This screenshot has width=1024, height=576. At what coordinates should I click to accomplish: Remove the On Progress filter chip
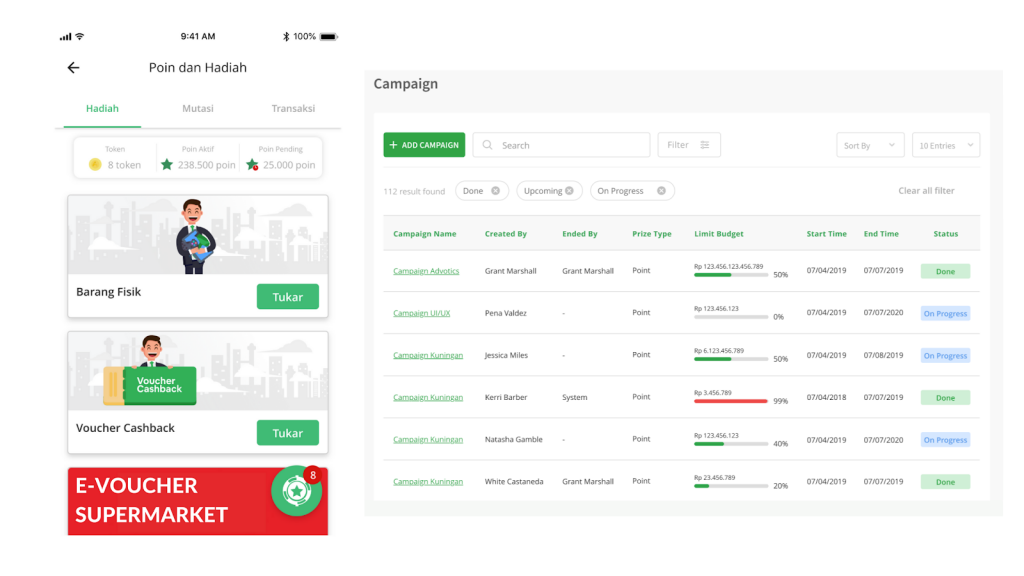662,191
